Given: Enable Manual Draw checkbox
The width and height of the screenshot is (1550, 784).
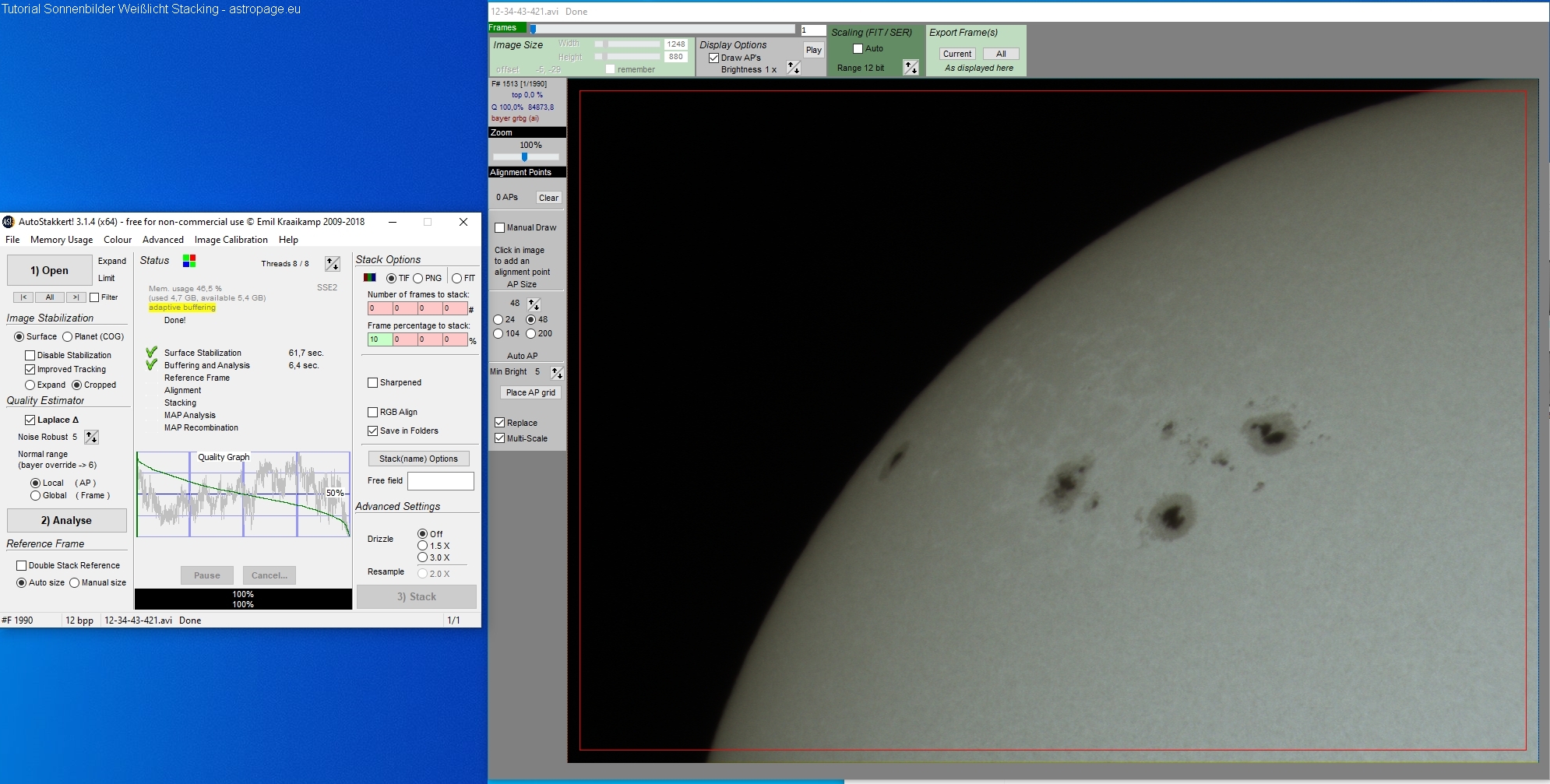Looking at the screenshot, I should coord(499,227).
